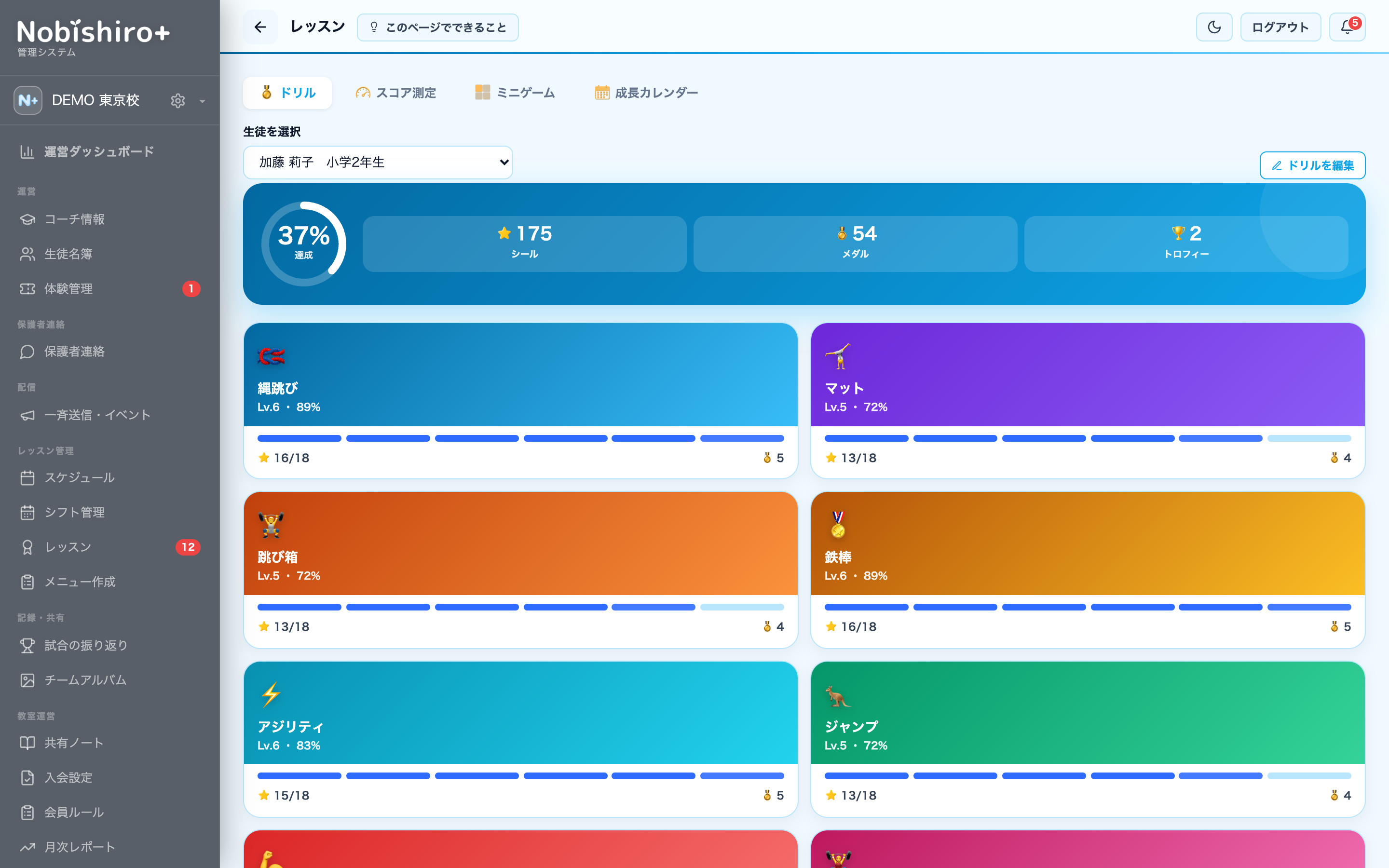Open 体験管理 in the sidebar
Screen dimensions: 1389x868
pyautogui.click(x=109, y=289)
